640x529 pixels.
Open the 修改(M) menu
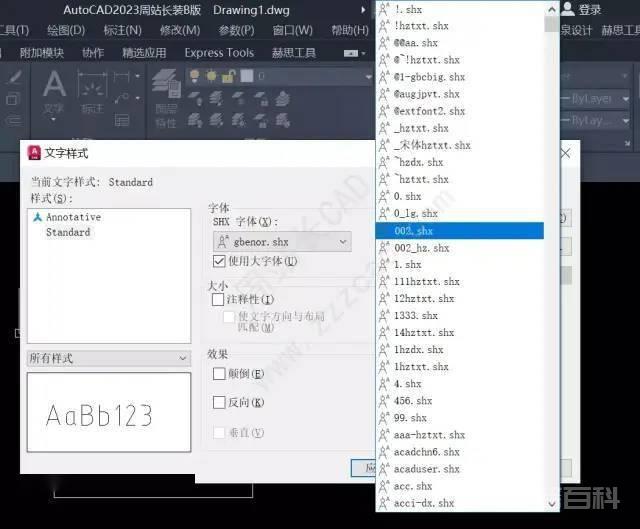[180, 30]
